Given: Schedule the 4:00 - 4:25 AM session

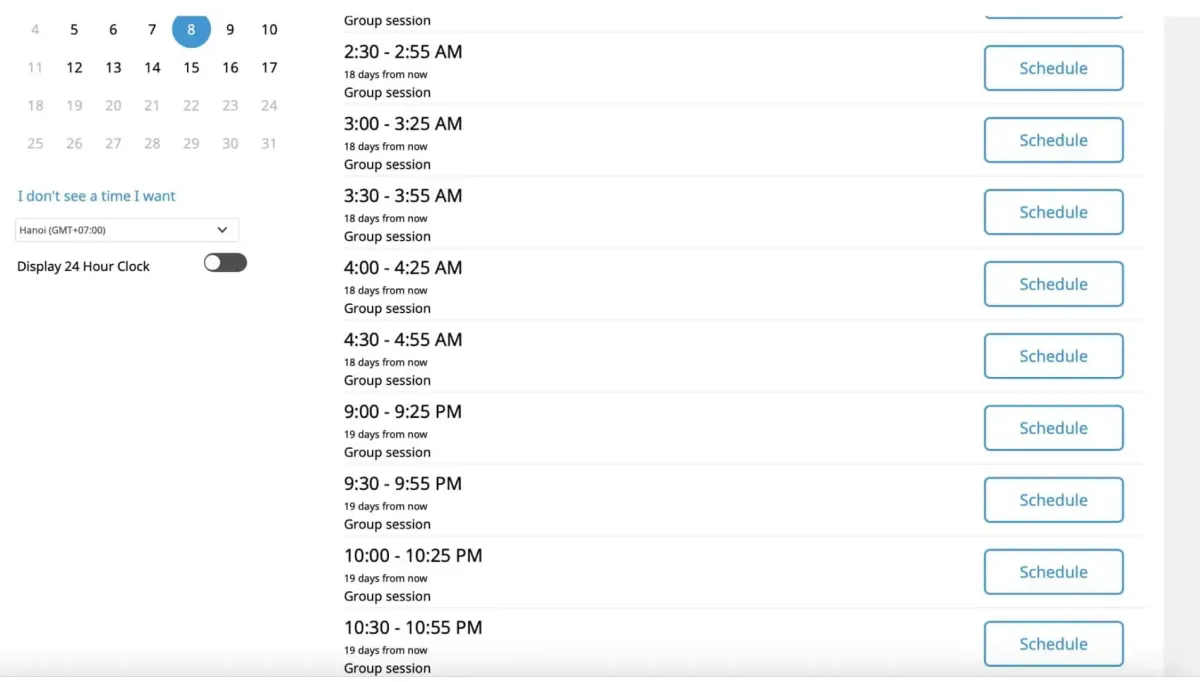Looking at the screenshot, I should coord(1053,284).
